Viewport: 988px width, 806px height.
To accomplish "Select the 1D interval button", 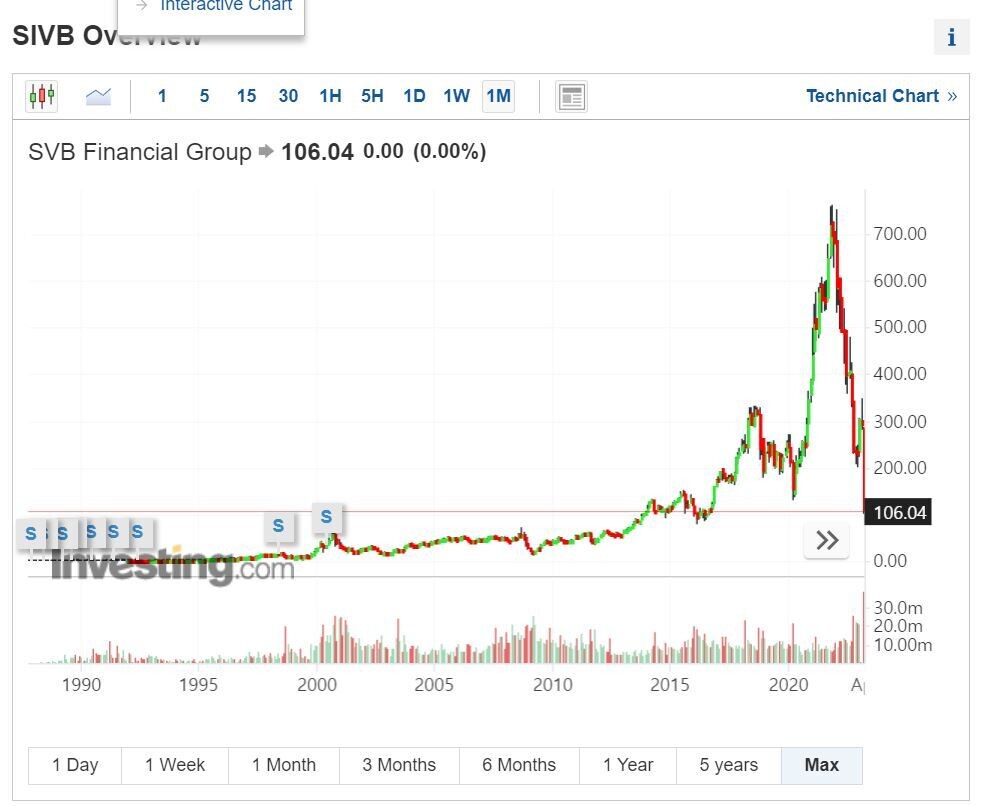I will [414, 96].
